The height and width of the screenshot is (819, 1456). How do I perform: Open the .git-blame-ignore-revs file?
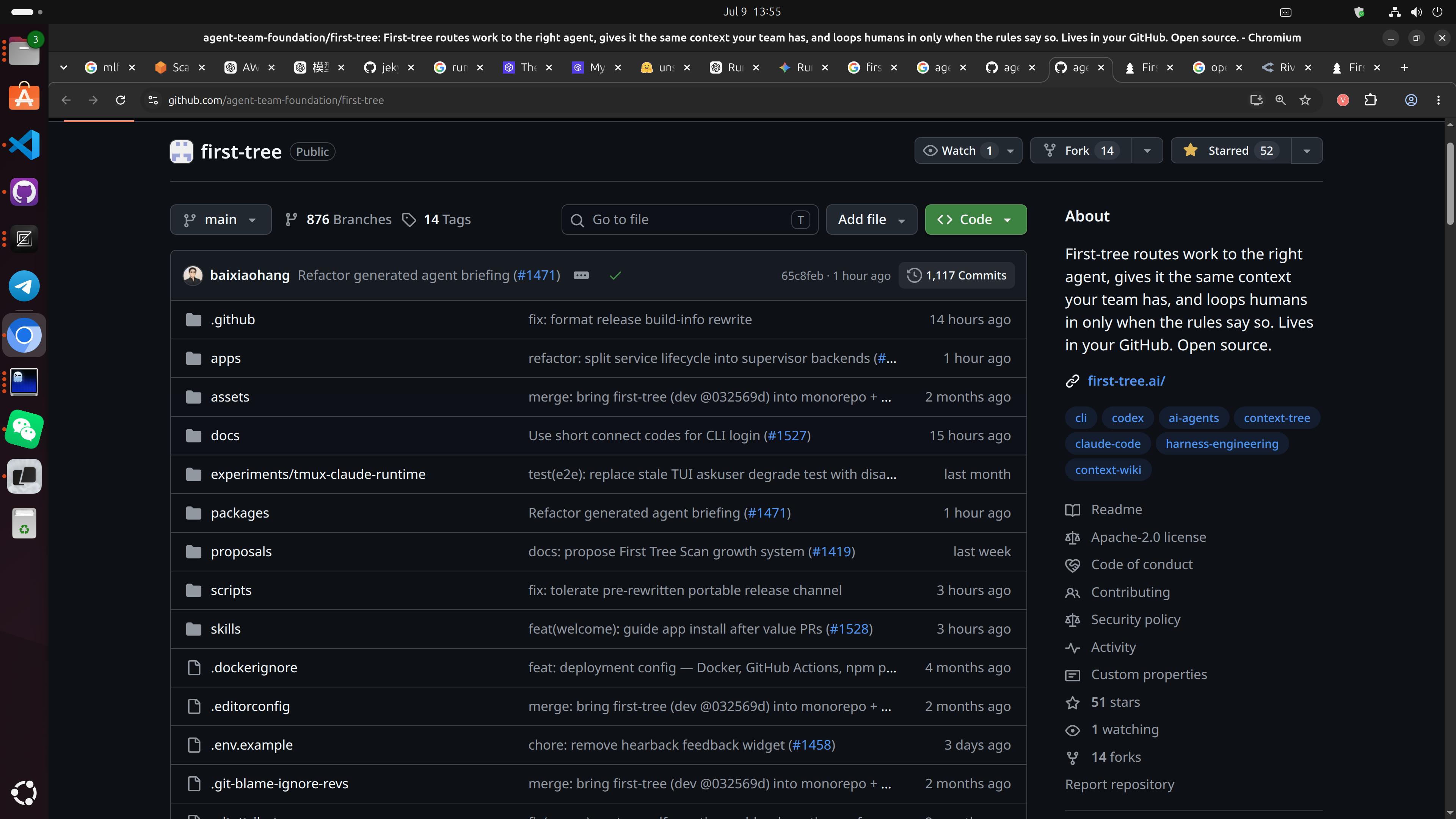click(279, 784)
